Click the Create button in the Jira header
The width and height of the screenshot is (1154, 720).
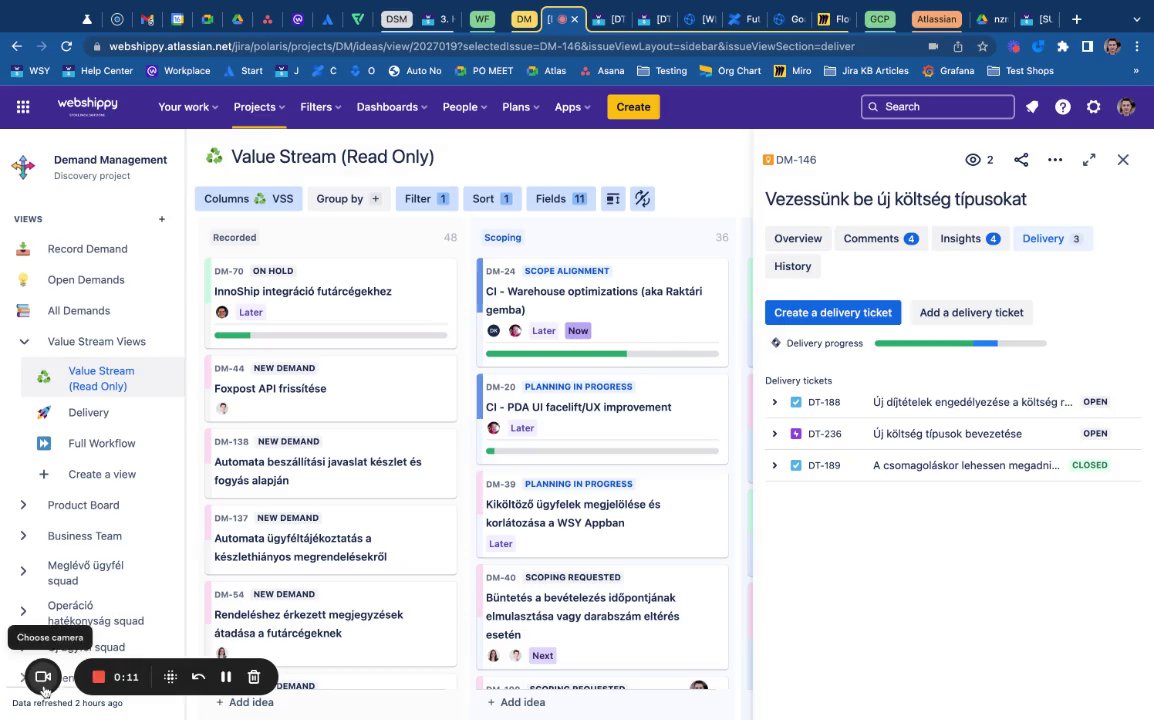coord(633,107)
